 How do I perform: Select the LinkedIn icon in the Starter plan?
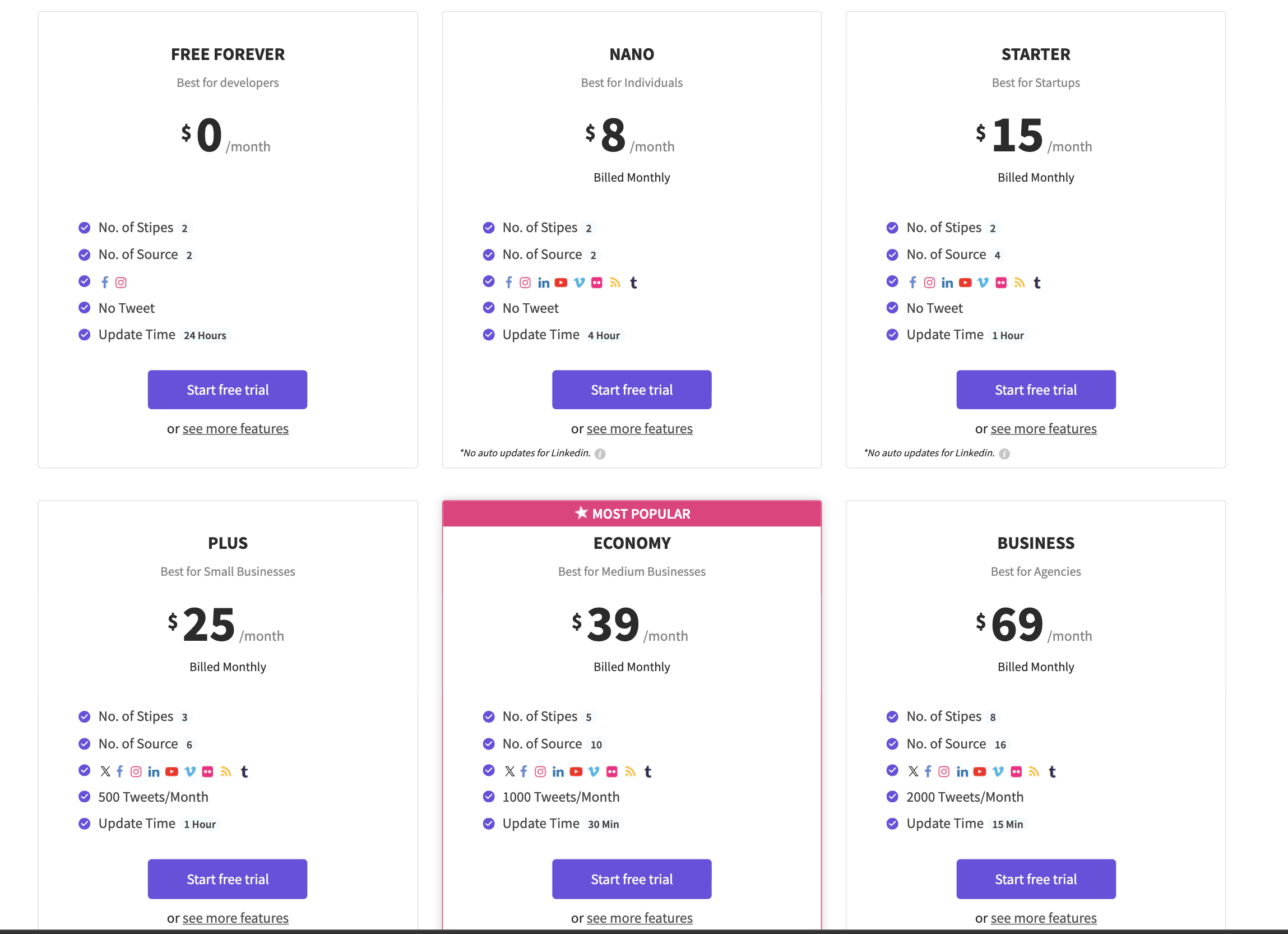pos(947,282)
